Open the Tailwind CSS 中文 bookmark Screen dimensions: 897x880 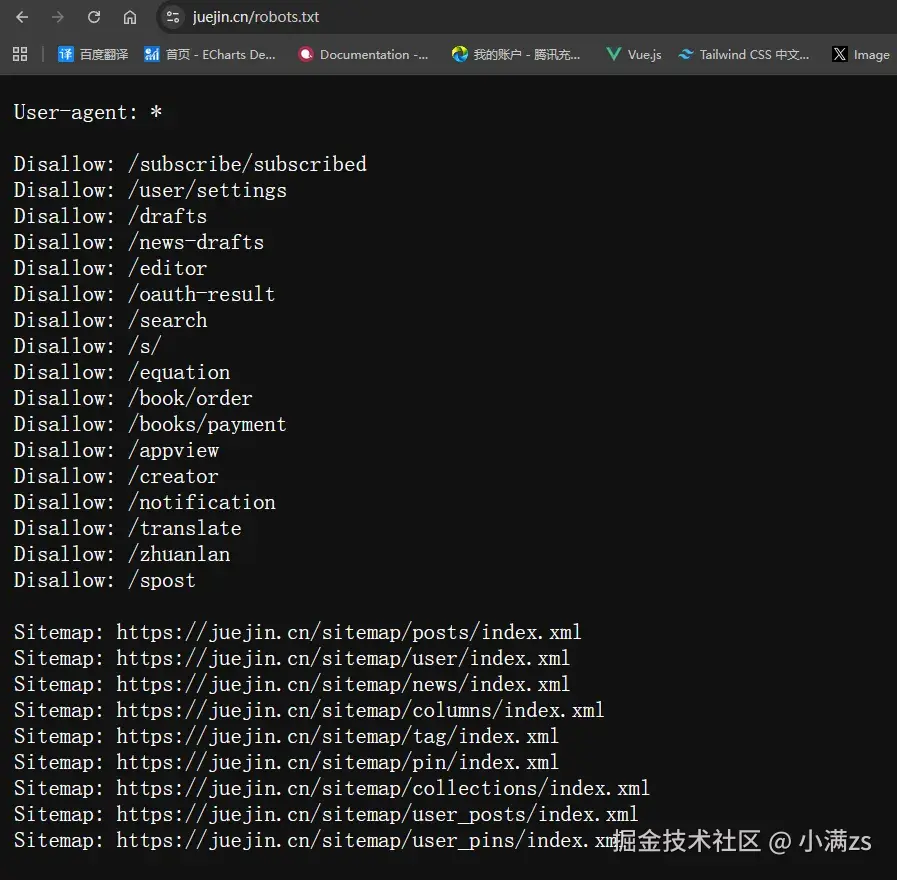click(744, 54)
